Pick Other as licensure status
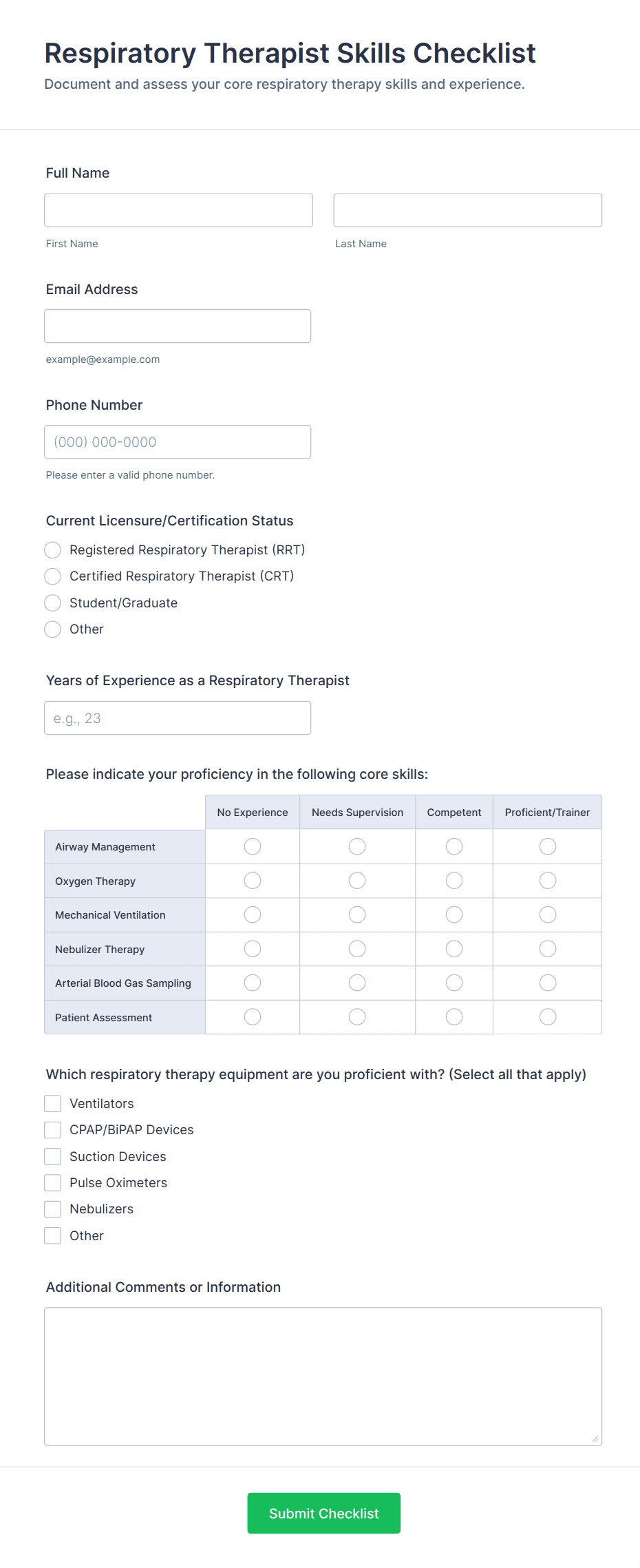 pos(52,629)
